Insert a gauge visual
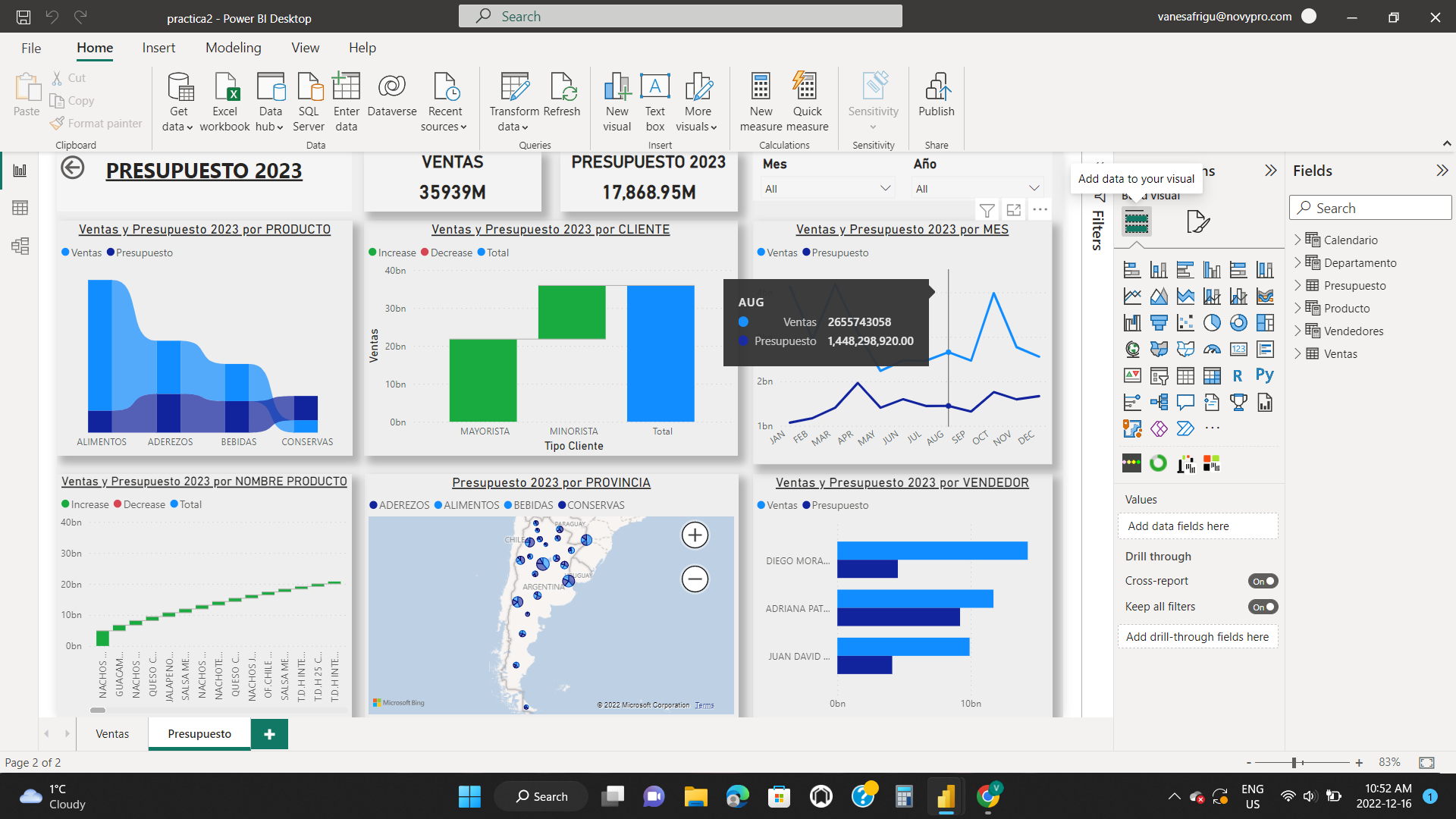This screenshot has width=1456, height=819. coord(1212,350)
